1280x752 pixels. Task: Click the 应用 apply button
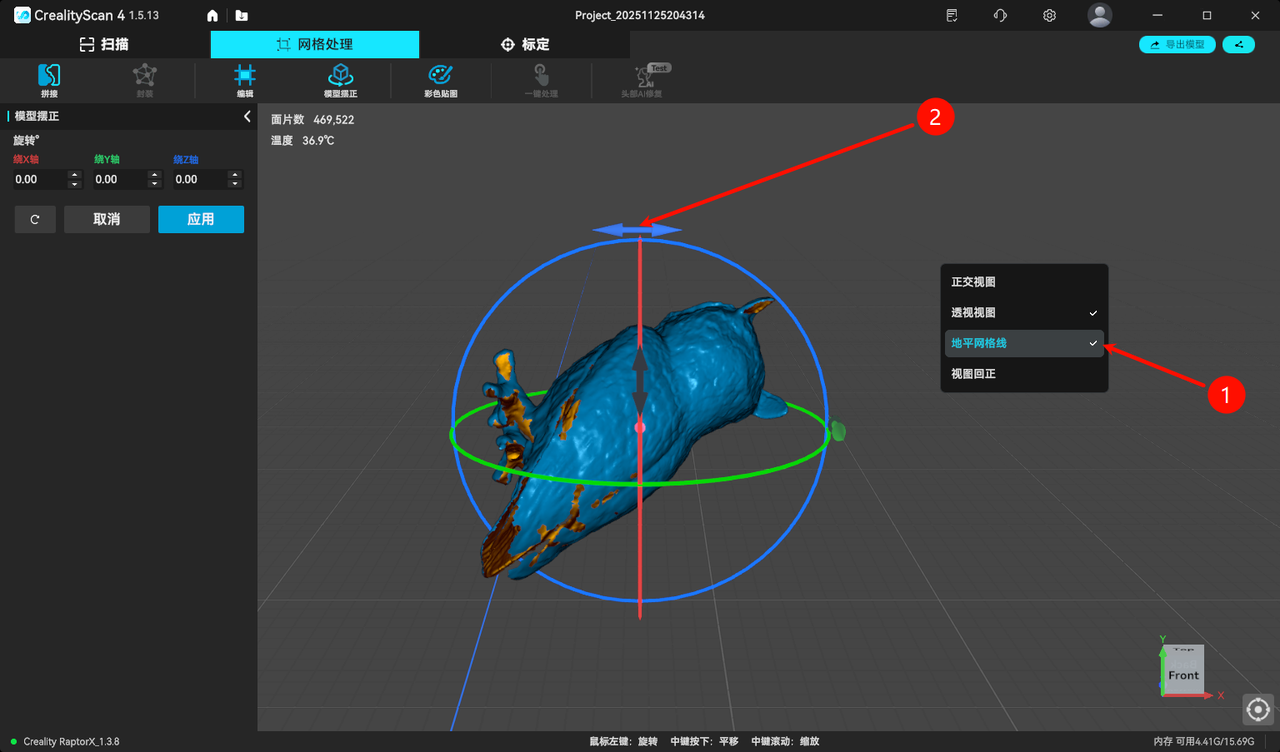(x=200, y=219)
